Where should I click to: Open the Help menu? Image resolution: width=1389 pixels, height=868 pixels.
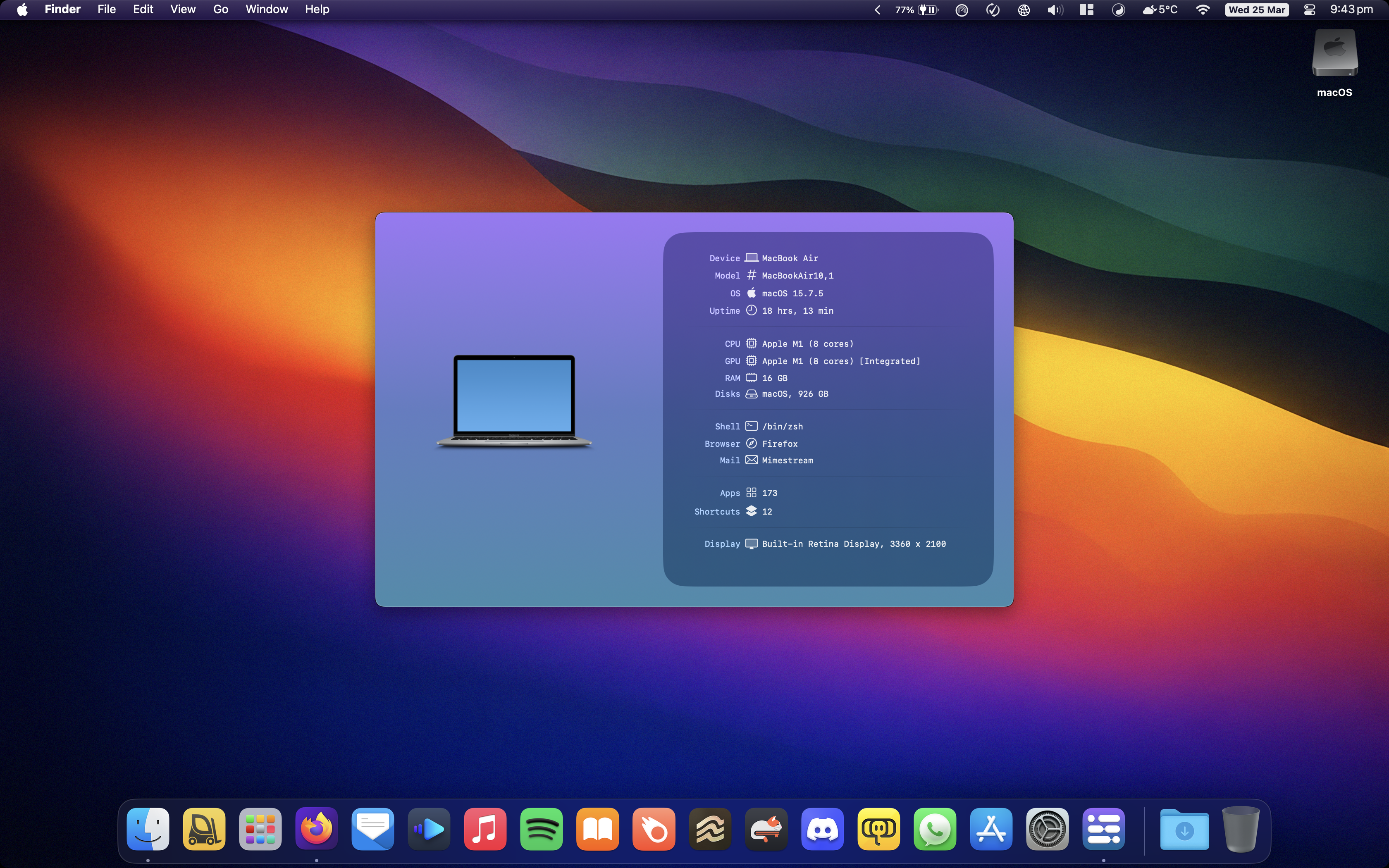pyautogui.click(x=317, y=10)
